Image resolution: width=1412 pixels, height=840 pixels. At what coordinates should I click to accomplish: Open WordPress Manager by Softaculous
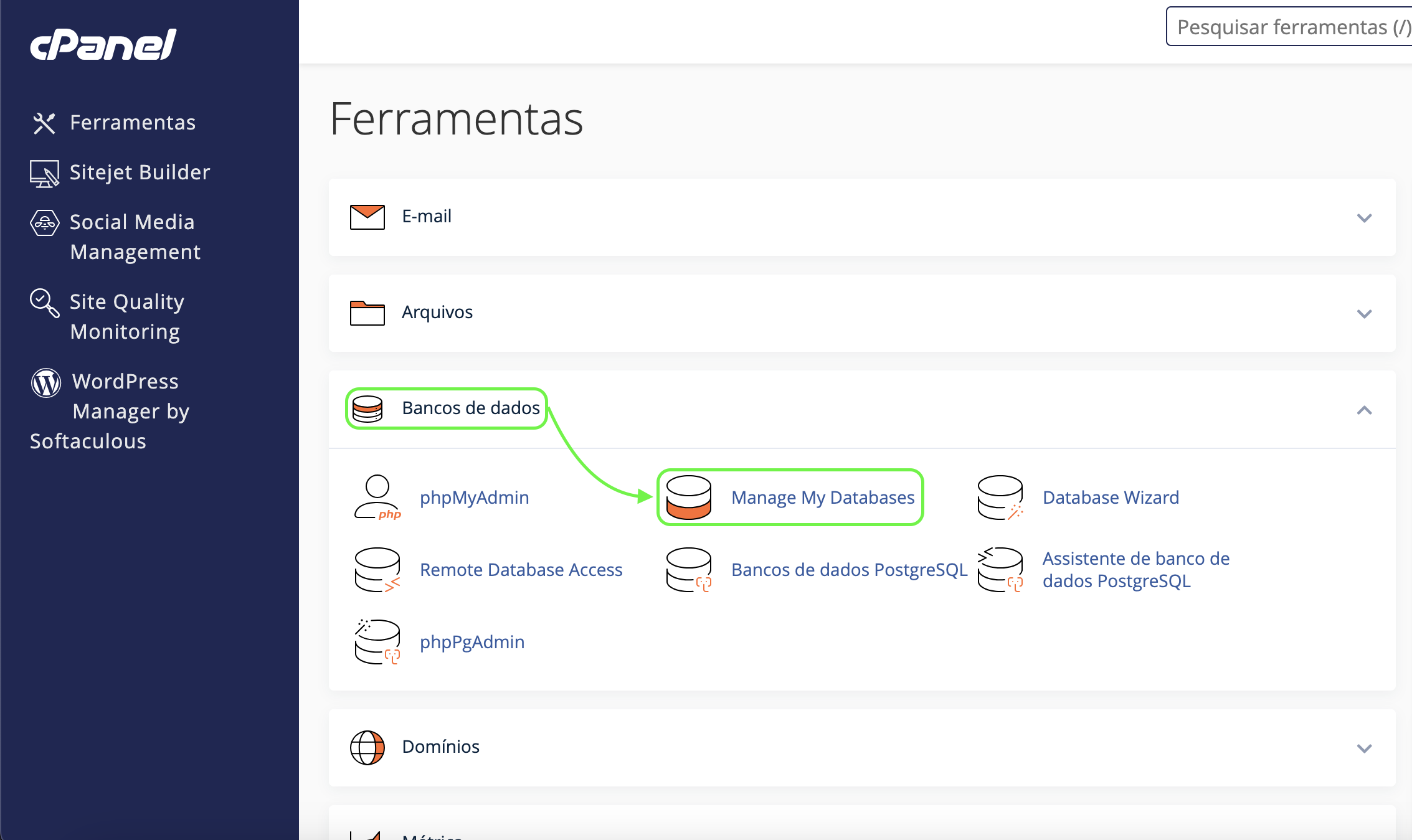click(x=109, y=411)
